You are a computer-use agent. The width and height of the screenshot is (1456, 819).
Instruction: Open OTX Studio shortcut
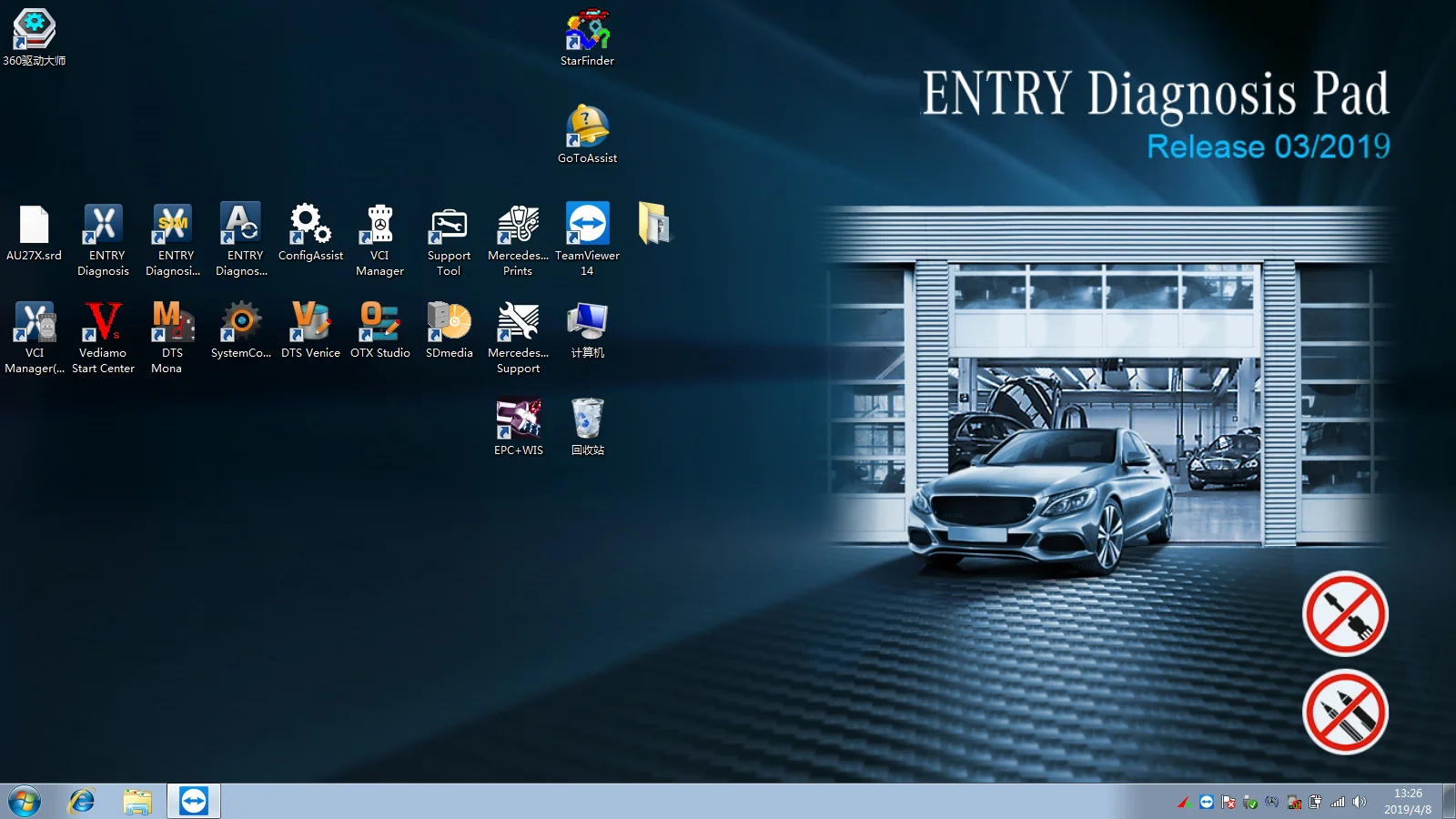(379, 330)
